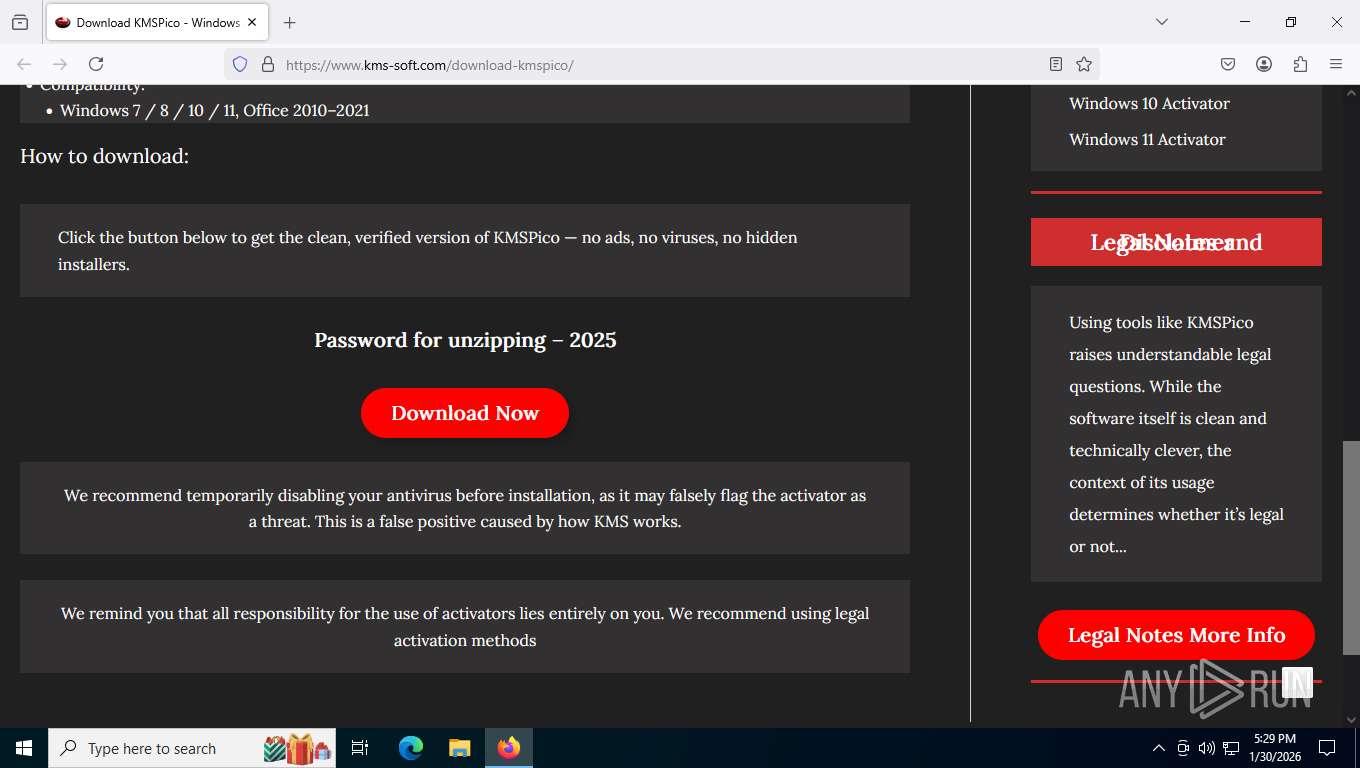Screen dimensions: 1360x768
Task: Go forward one page
Action: [60, 64]
